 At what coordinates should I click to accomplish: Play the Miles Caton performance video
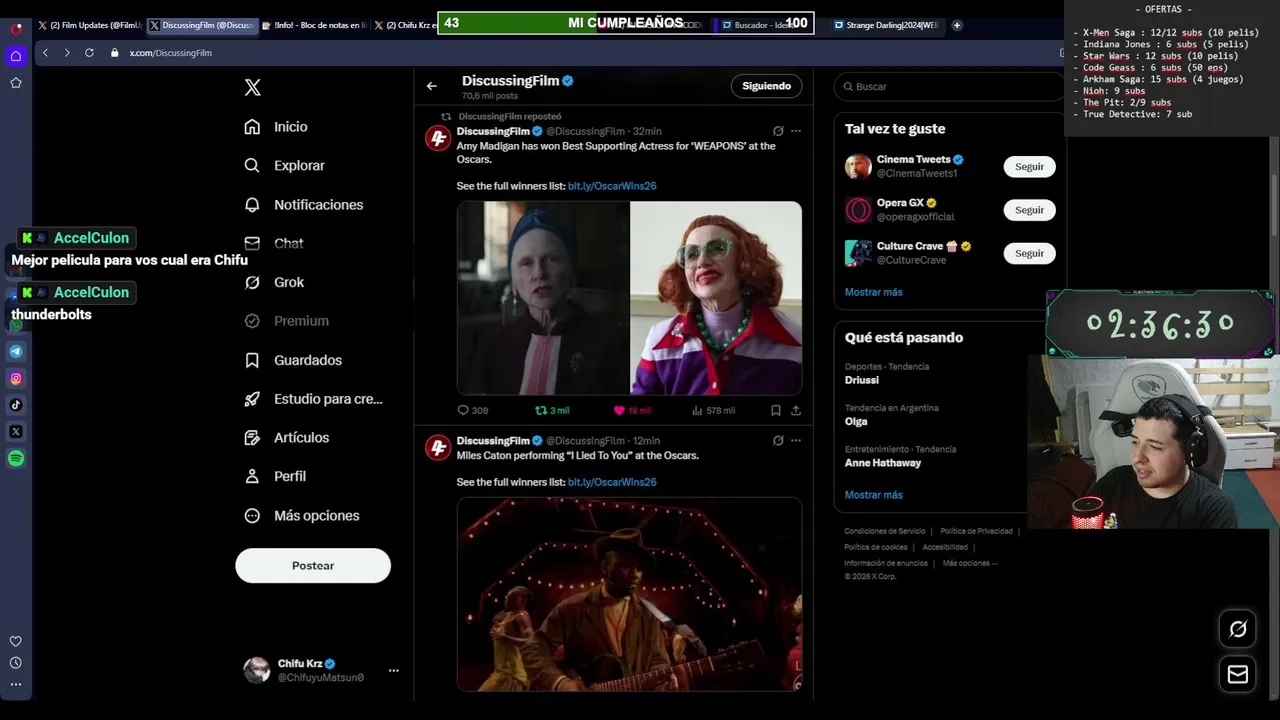(x=629, y=594)
